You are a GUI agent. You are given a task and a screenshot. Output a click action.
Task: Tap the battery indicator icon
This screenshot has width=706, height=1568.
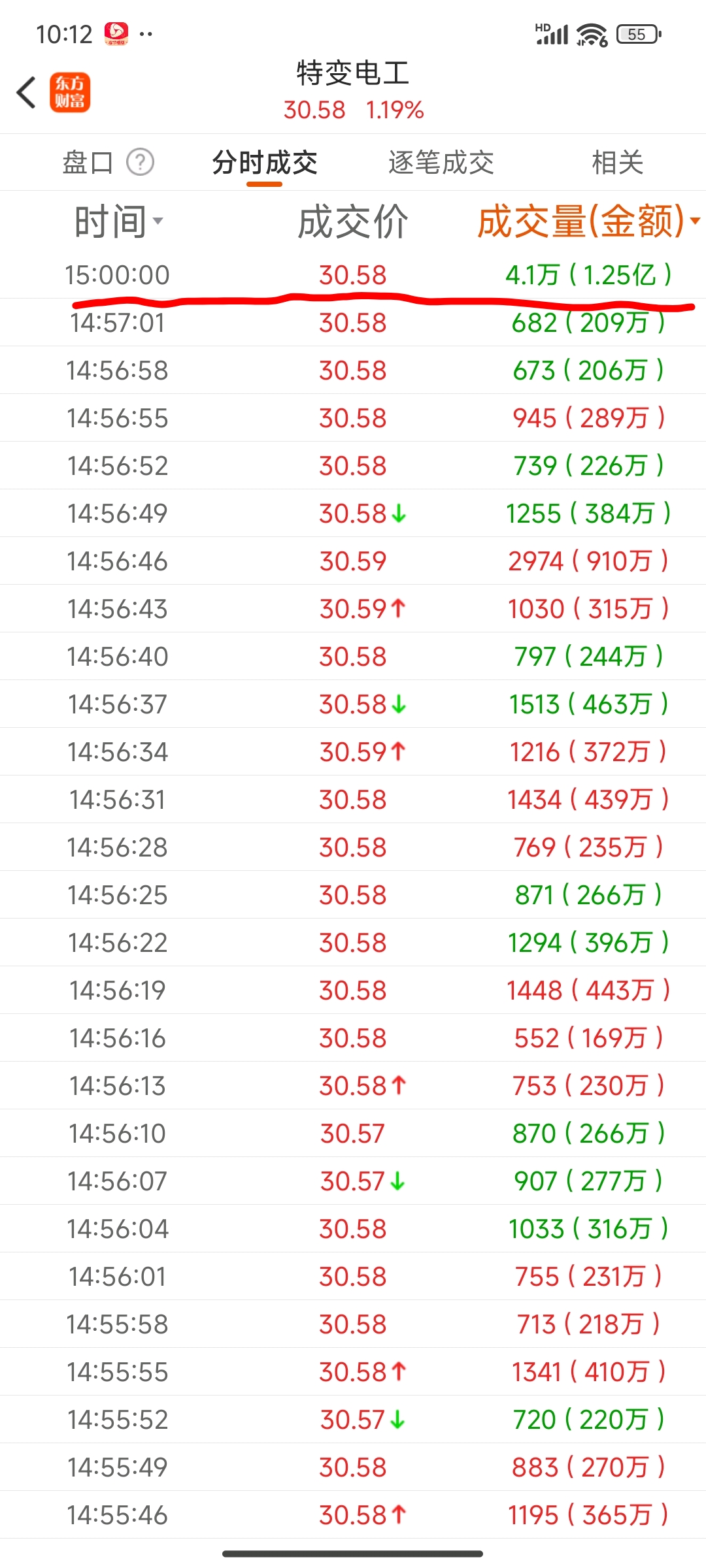(639, 34)
